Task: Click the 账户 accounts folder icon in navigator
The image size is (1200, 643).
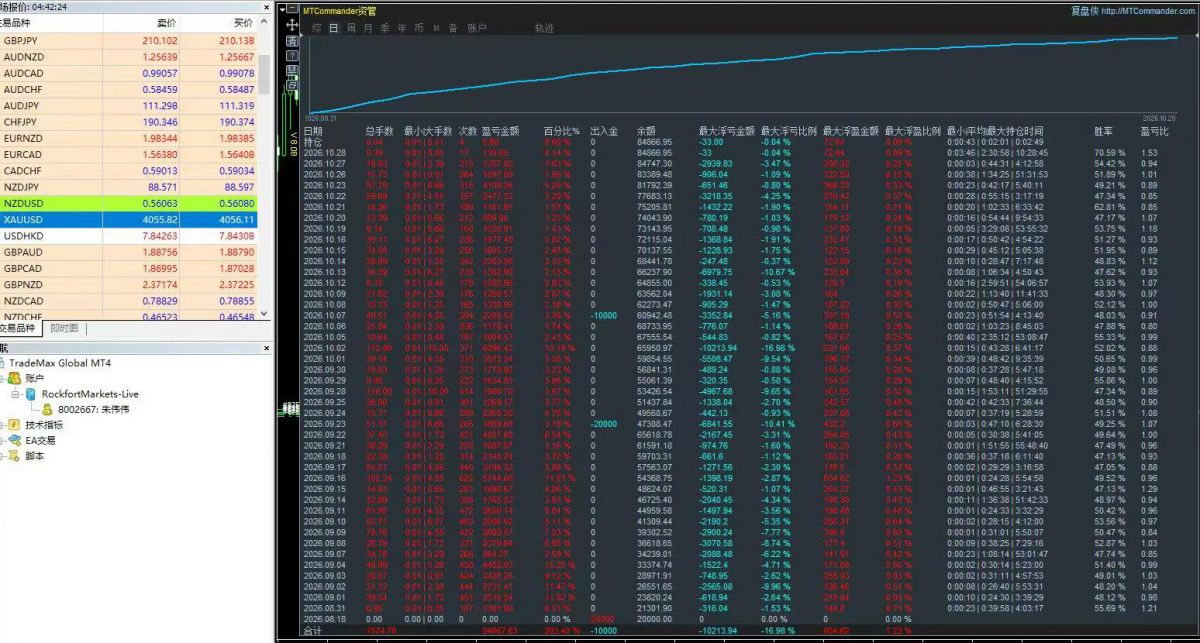Action: tap(14, 378)
